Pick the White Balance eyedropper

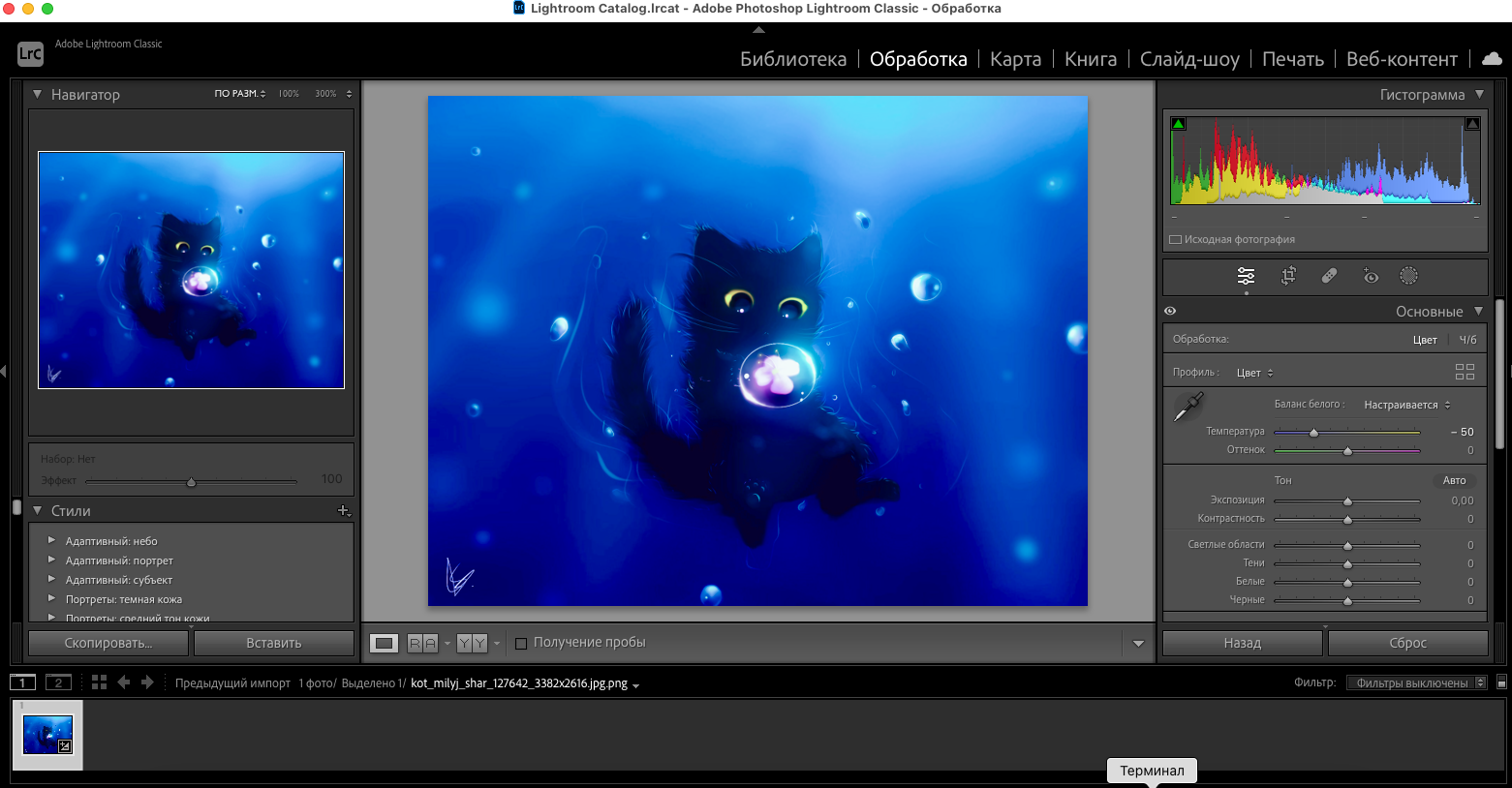coord(1188,407)
